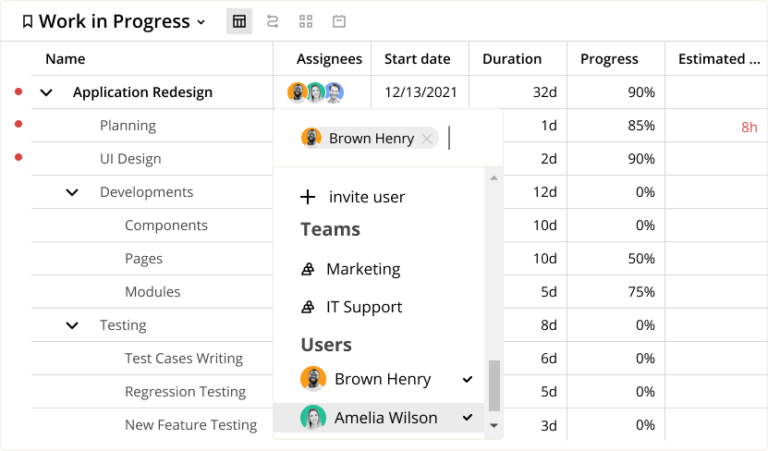The height and width of the screenshot is (451, 768).
Task: Select the Marketing team
Action: [x=363, y=269]
